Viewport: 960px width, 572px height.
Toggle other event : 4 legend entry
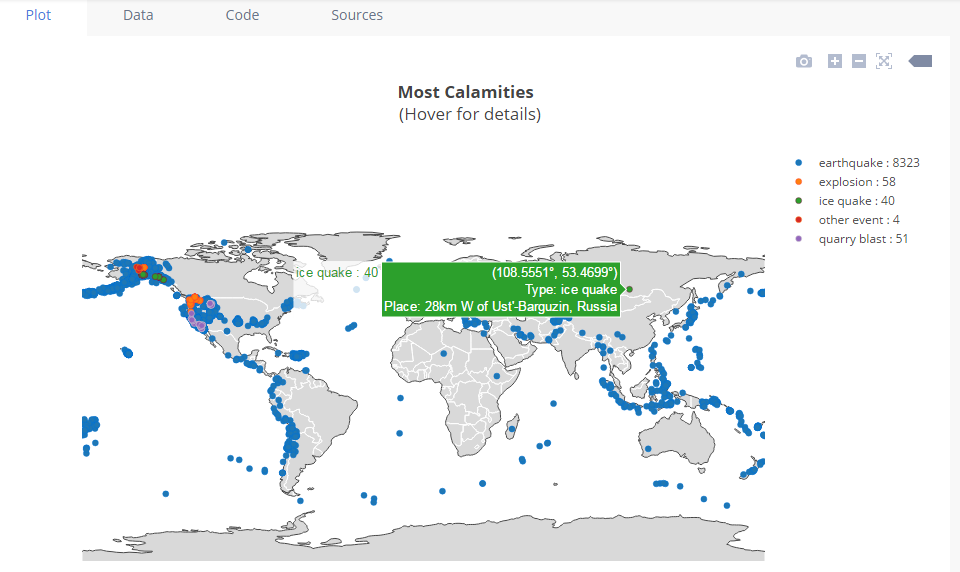click(x=848, y=220)
